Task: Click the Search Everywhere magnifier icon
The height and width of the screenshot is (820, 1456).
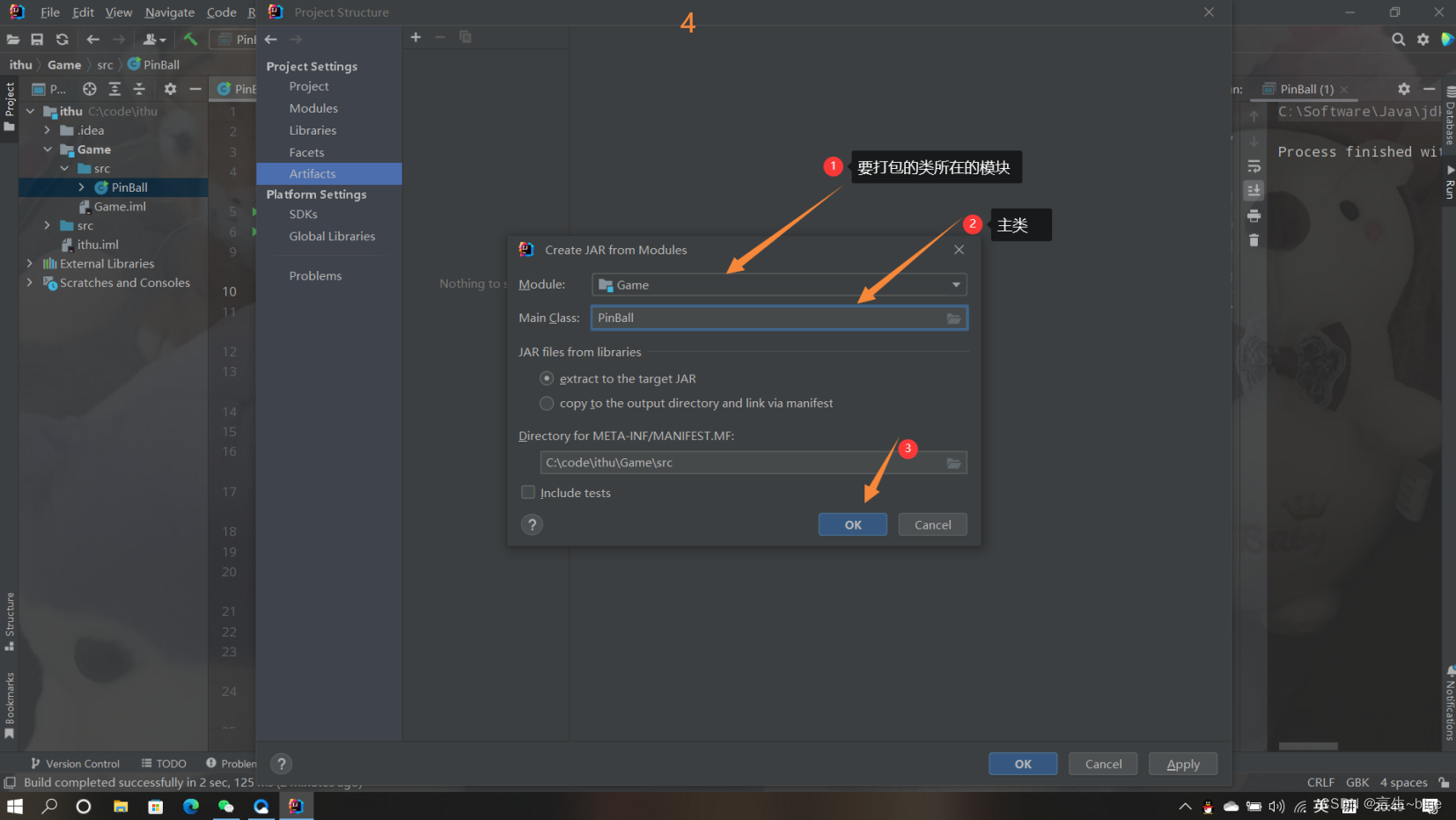Action: [x=1398, y=40]
